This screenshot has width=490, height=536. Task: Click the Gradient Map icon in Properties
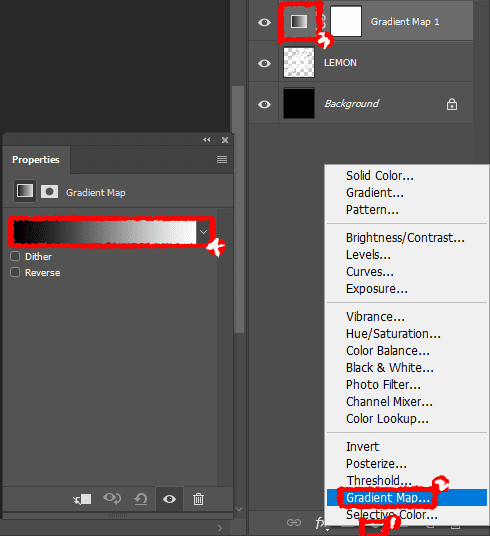[x=25, y=191]
